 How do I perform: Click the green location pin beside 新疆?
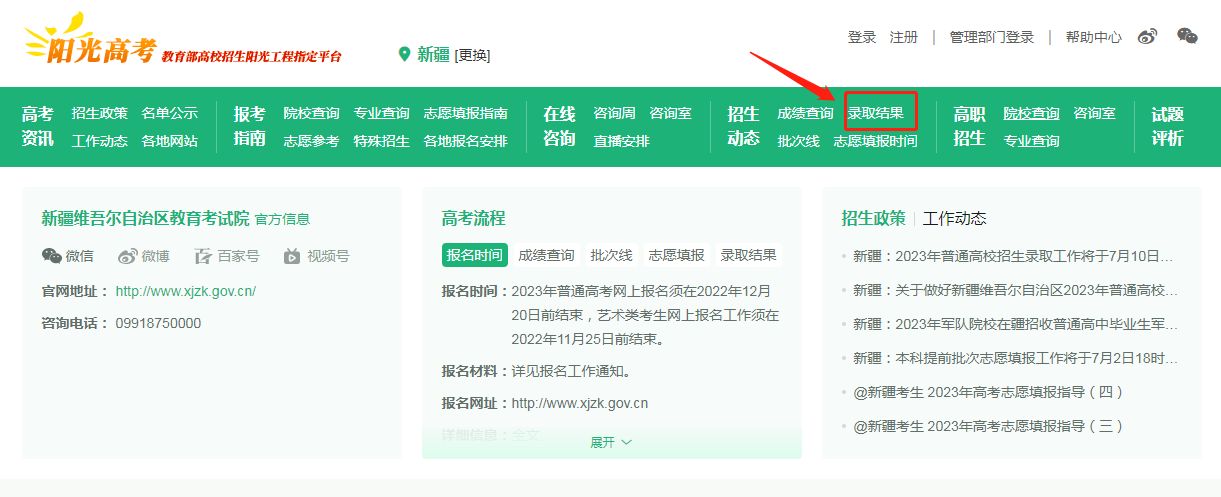tap(405, 54)
